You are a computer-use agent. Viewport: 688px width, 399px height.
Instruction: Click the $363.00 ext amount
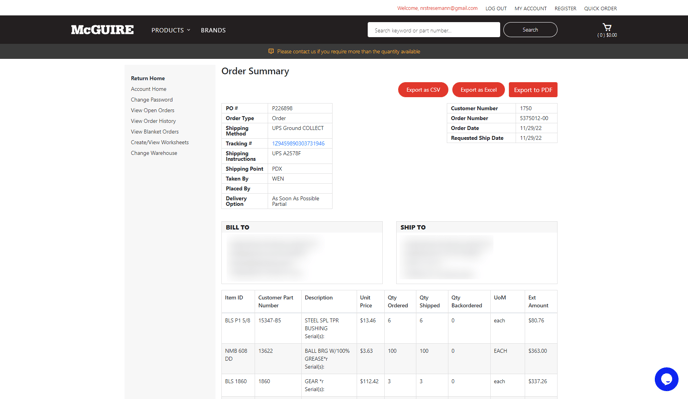point(538,351)
